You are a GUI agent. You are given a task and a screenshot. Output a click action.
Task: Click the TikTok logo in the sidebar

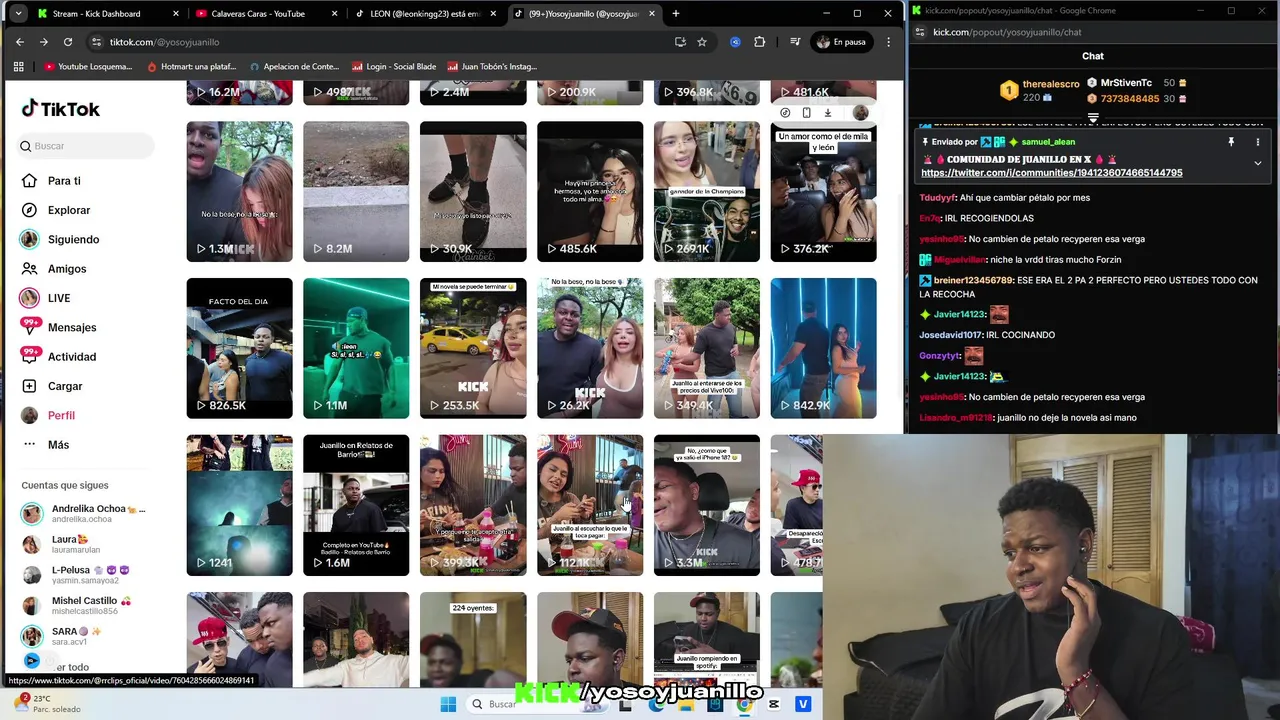61,109
